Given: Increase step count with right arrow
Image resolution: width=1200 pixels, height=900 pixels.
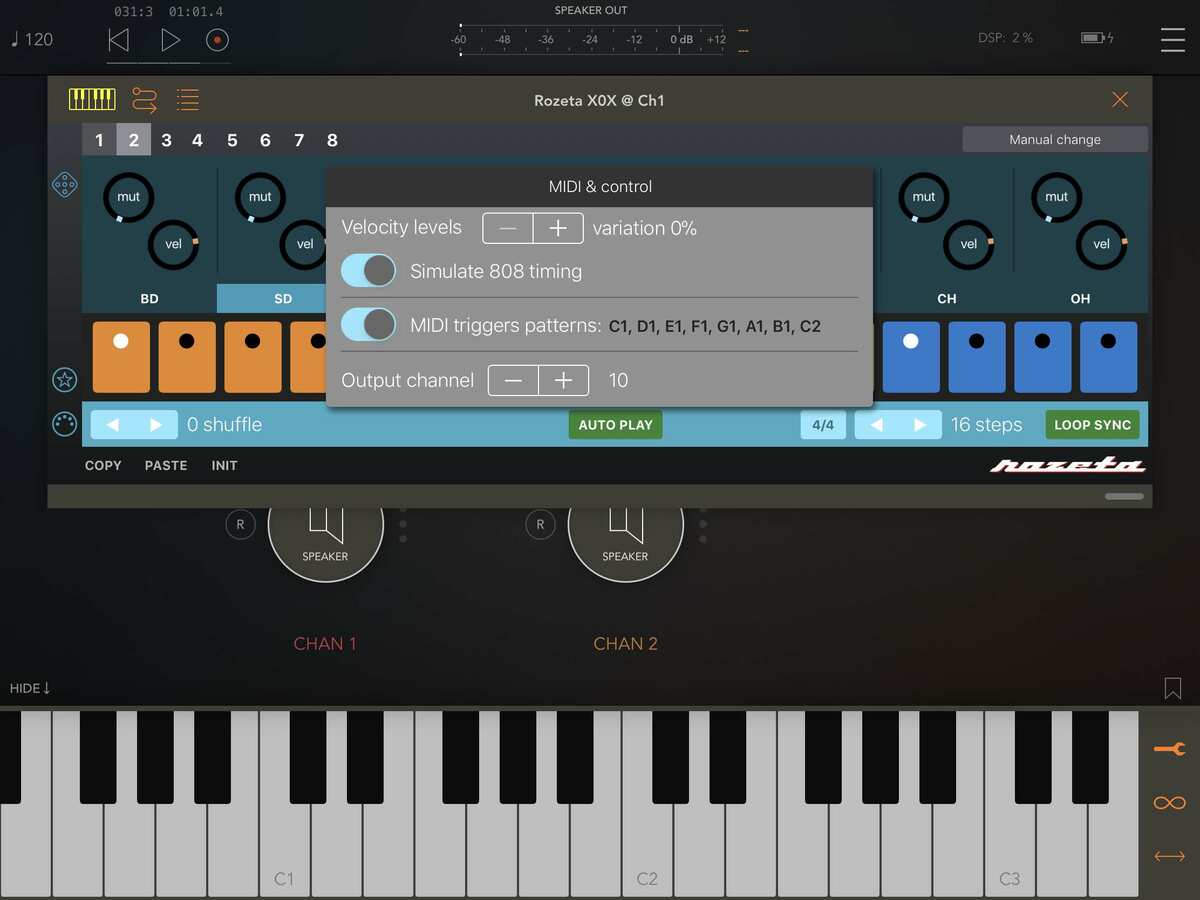Looking at the screenshot, I should click(921, 425).
